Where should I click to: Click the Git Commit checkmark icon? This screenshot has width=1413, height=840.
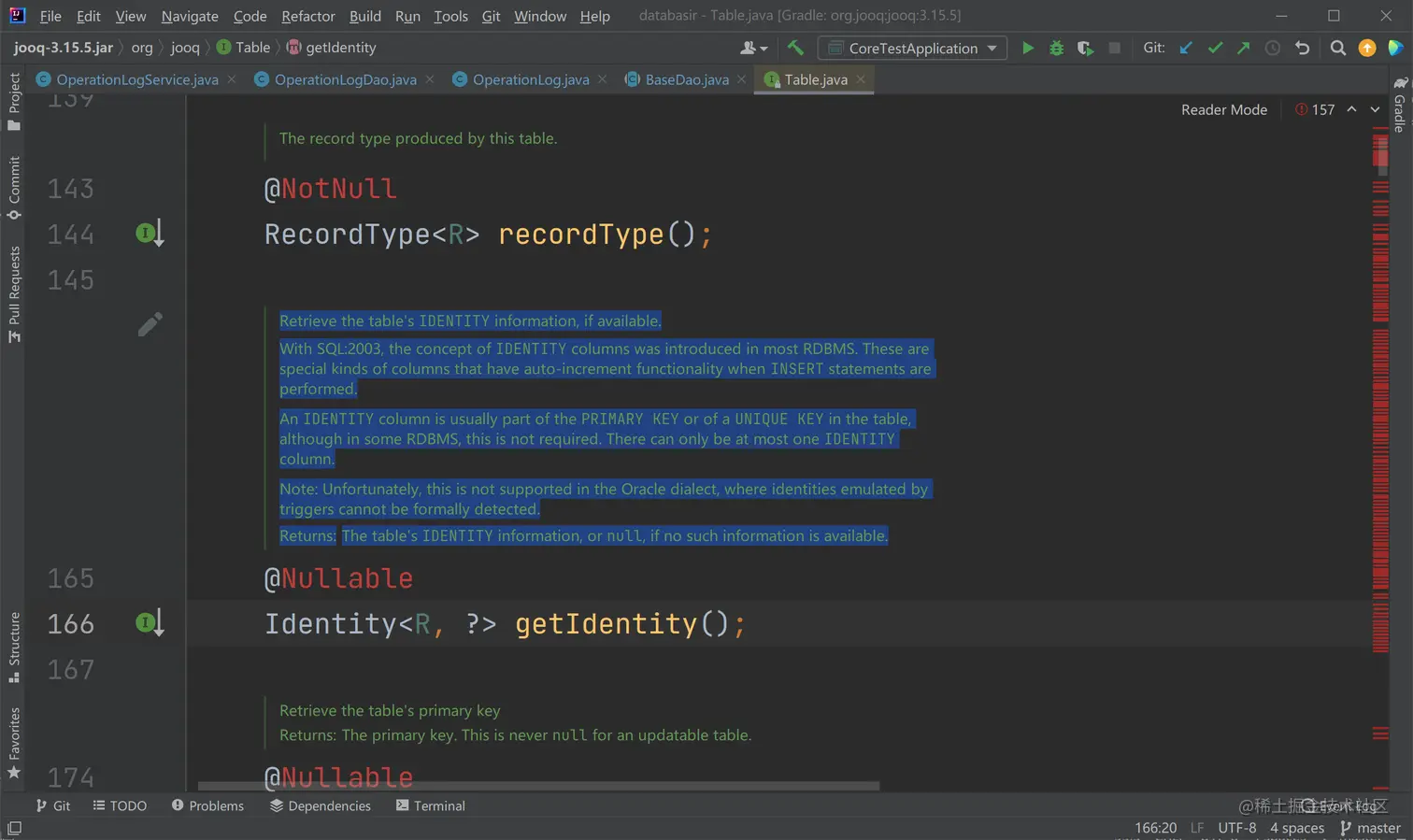[1215, 48]
